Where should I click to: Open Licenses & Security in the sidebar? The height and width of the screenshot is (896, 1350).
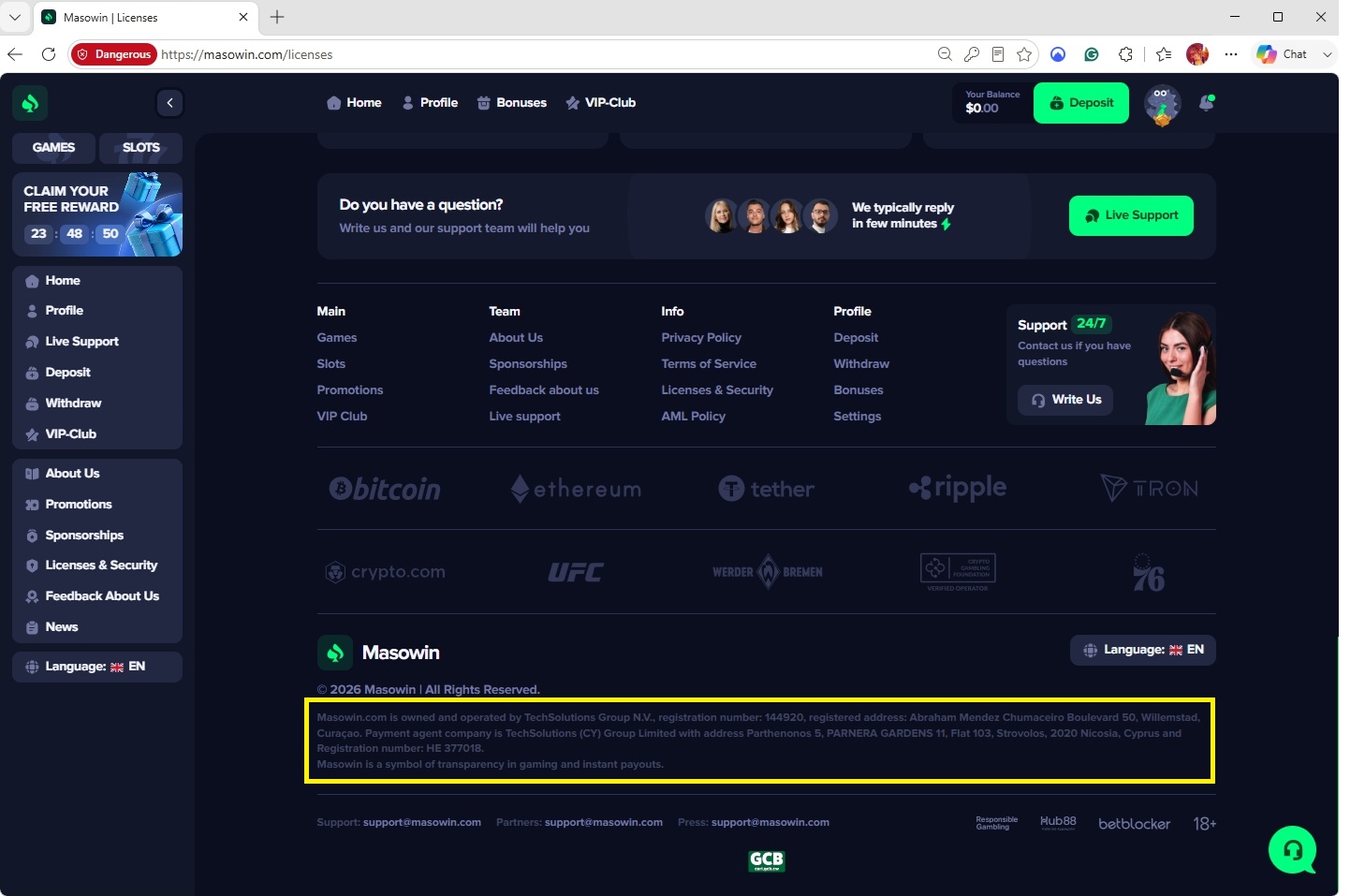click(x=97, y=566)
